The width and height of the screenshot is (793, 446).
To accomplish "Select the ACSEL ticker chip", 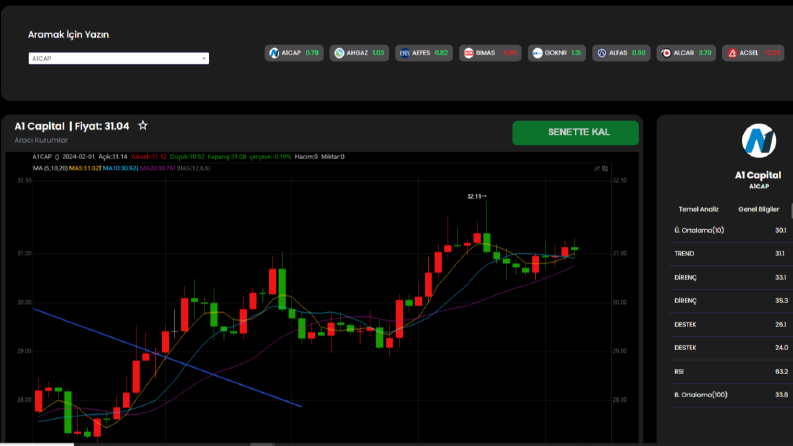I will (753, 53).
